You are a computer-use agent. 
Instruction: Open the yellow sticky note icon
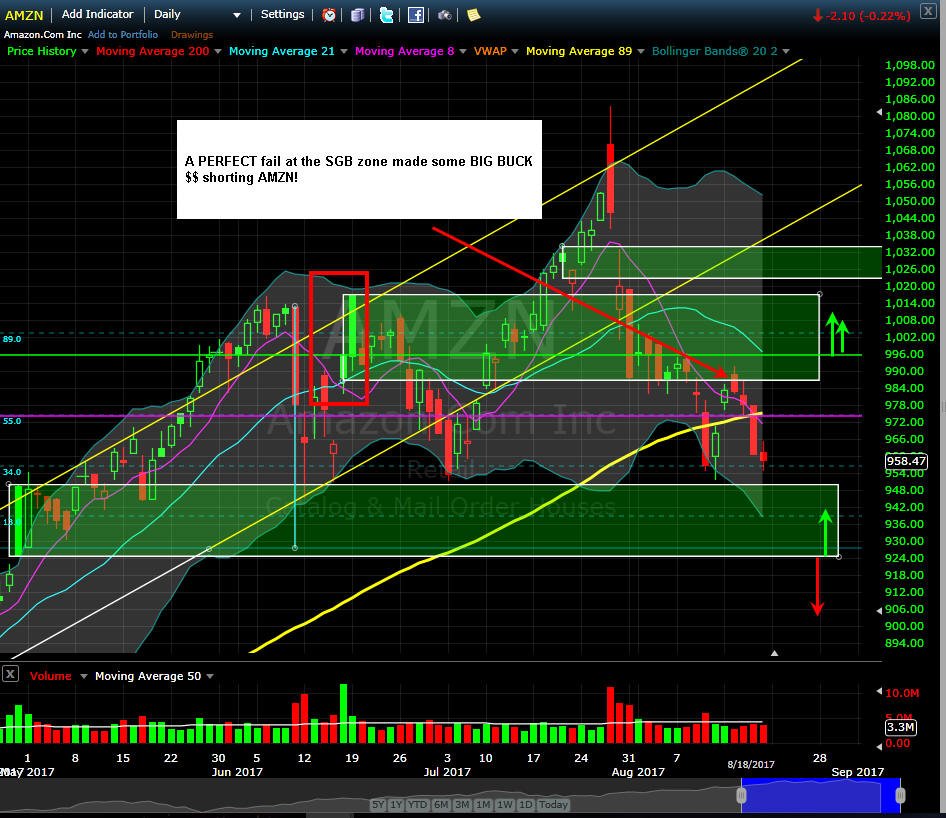coord(474,15)
